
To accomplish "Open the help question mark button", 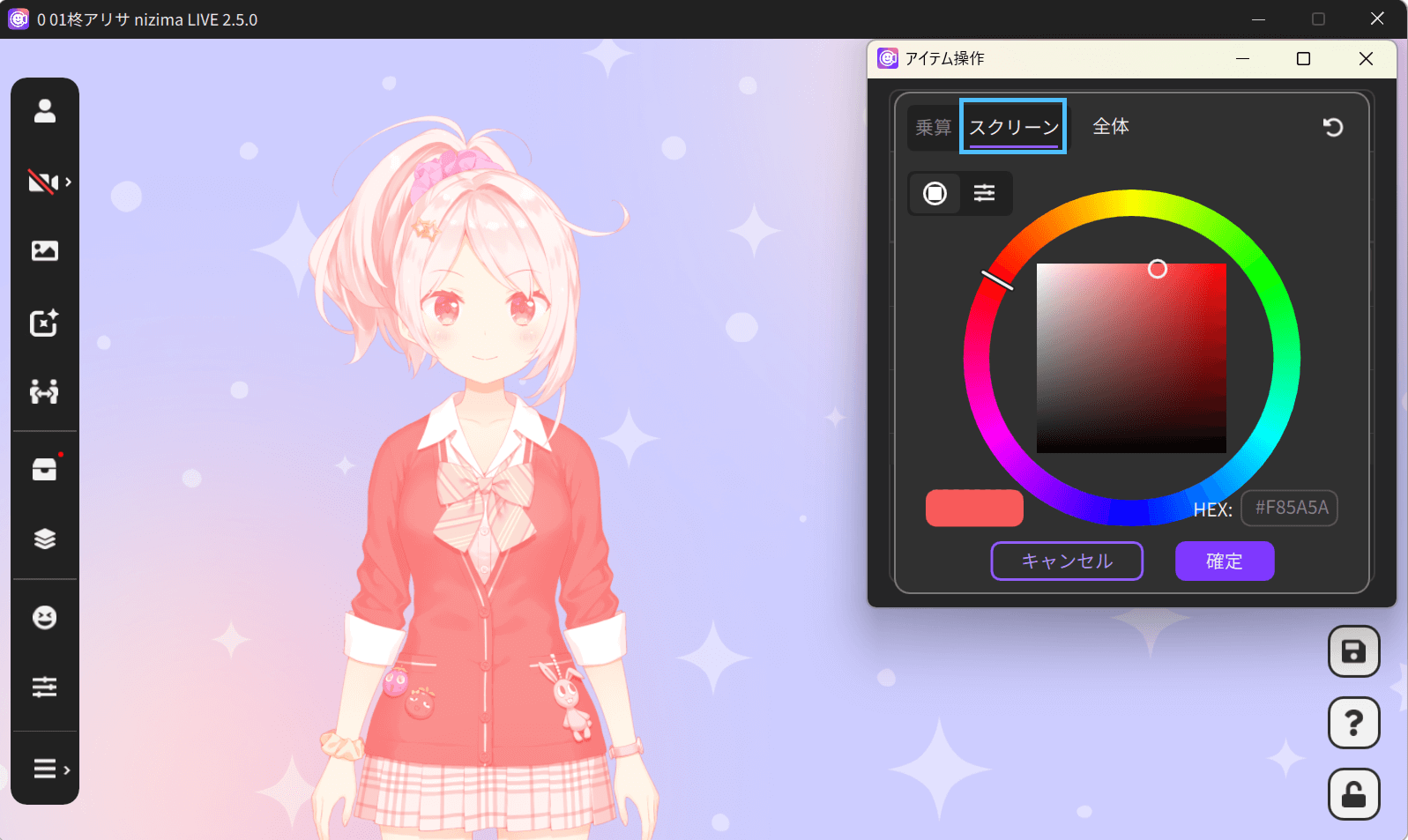I will (1353, 724).
